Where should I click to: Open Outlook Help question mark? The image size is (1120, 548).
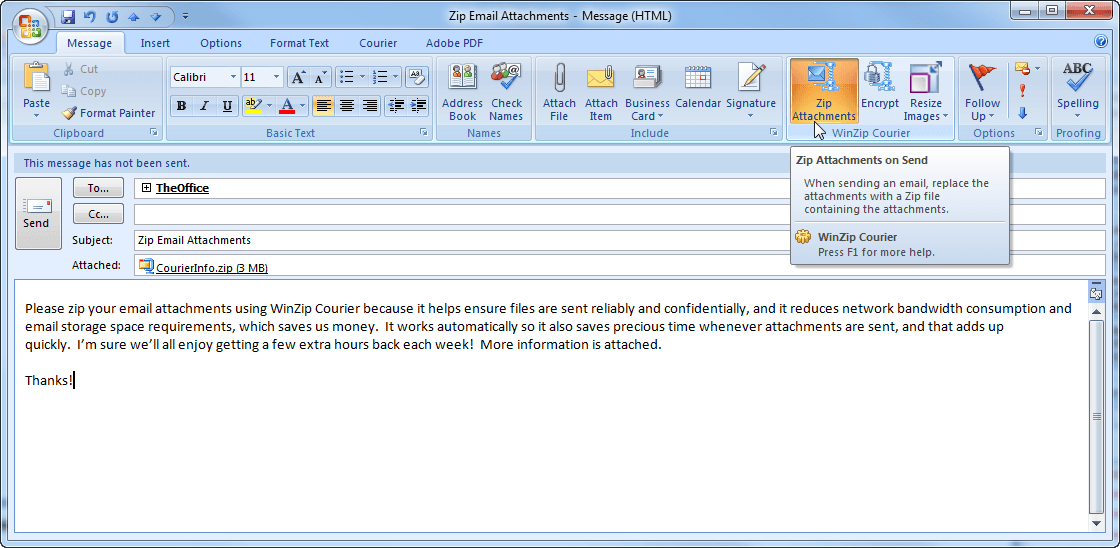(1101, 41)
